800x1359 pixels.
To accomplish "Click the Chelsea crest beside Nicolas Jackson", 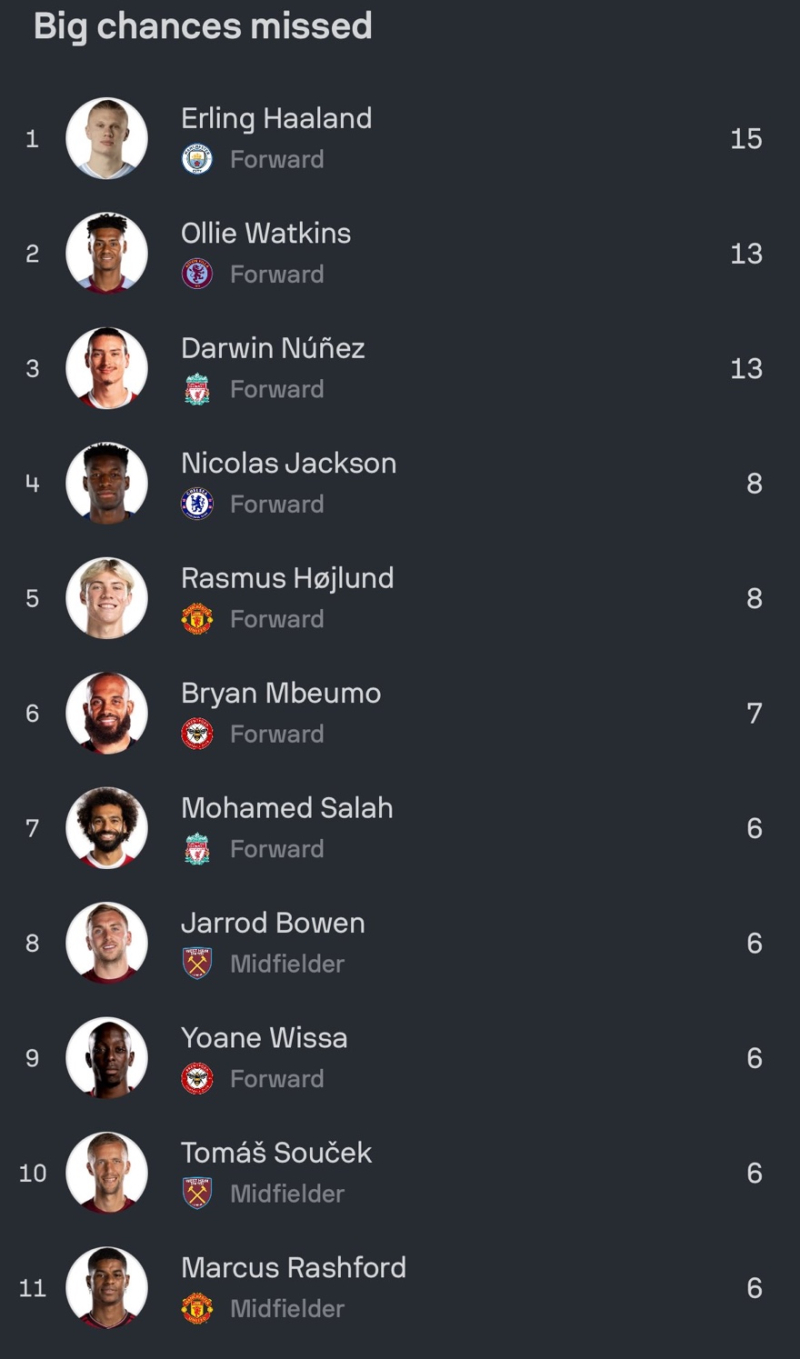I will (x=197, y=504).
